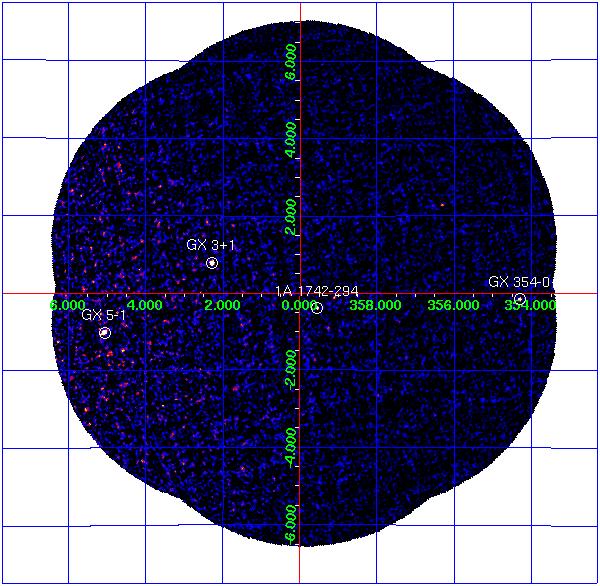Click the GX 3+1 source circle

[x=212, y=263]
